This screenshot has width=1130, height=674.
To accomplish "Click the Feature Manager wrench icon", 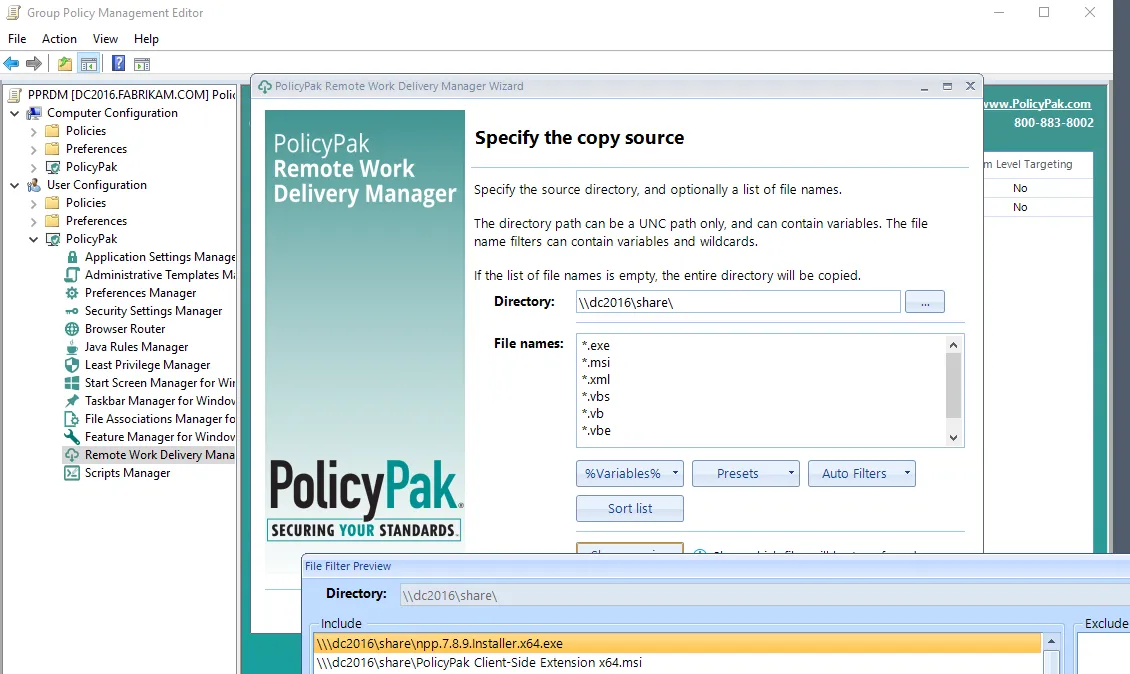I will click(x=72, y=437).
